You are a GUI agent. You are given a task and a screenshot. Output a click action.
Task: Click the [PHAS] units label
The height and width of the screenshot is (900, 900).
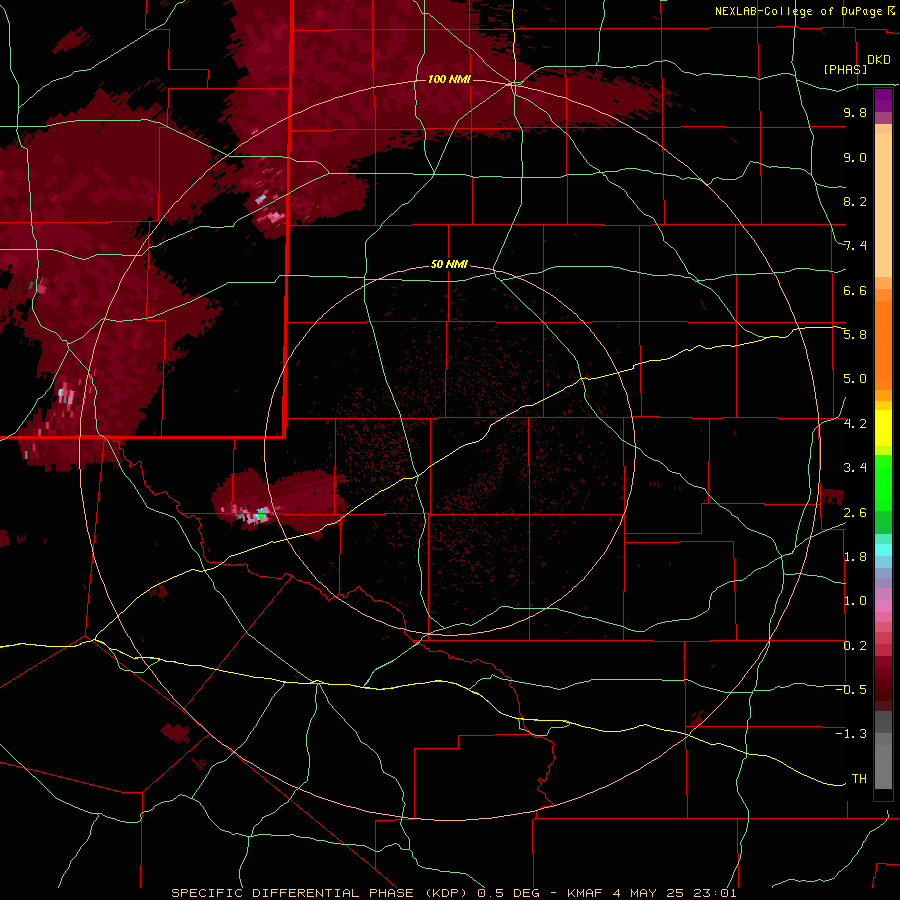click(x=845, y=69)
